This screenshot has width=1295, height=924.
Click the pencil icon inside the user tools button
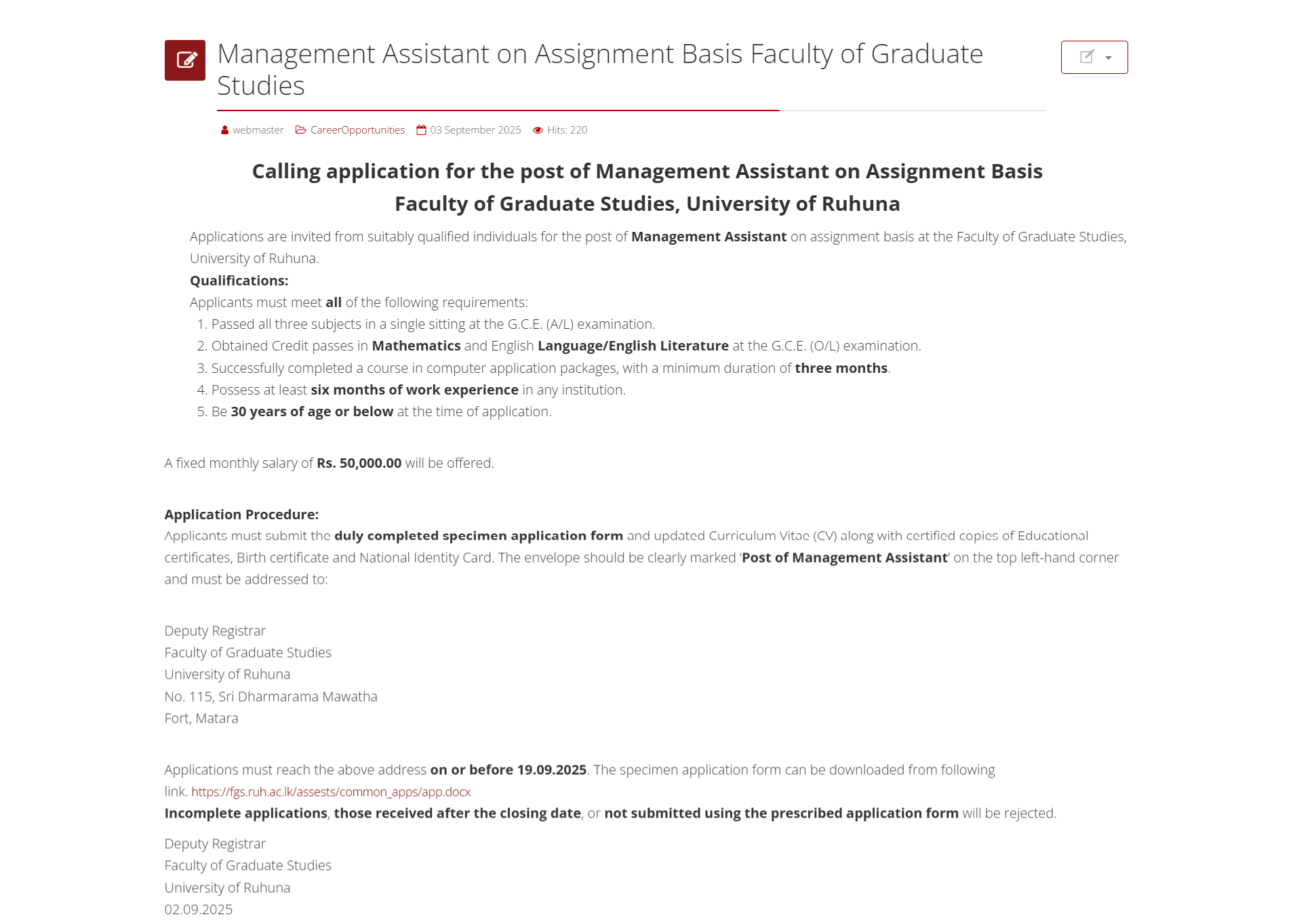[1086, 56]
